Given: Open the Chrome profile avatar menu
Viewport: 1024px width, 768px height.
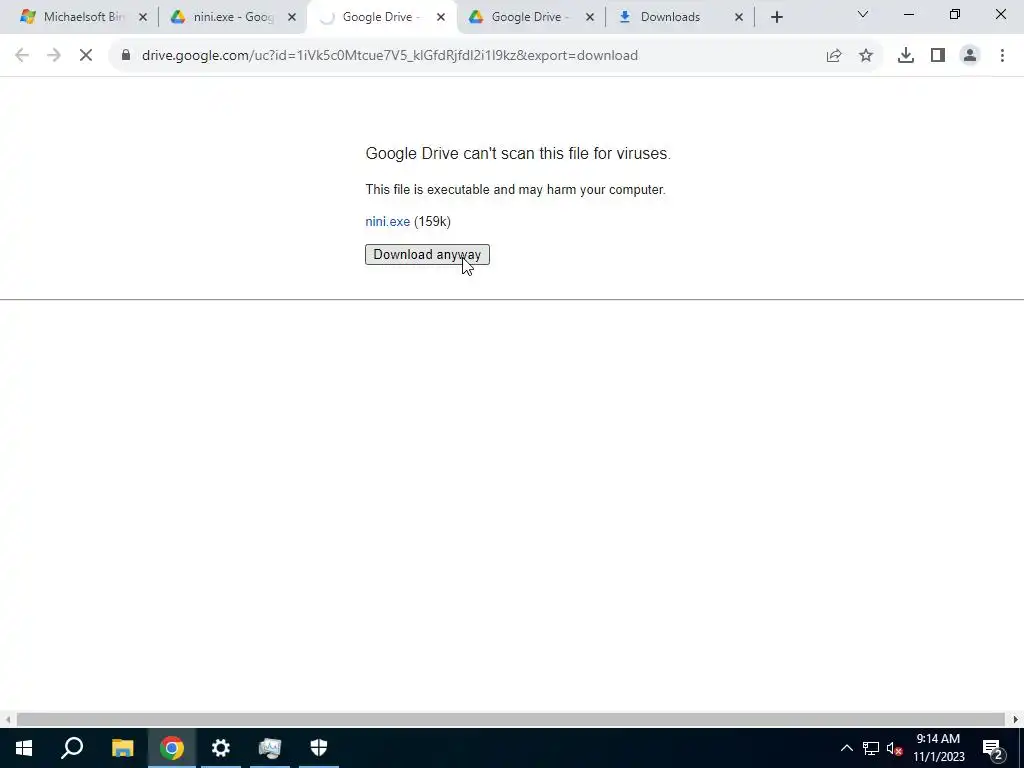Looking at the screenshot, I should tap(970, 56).
